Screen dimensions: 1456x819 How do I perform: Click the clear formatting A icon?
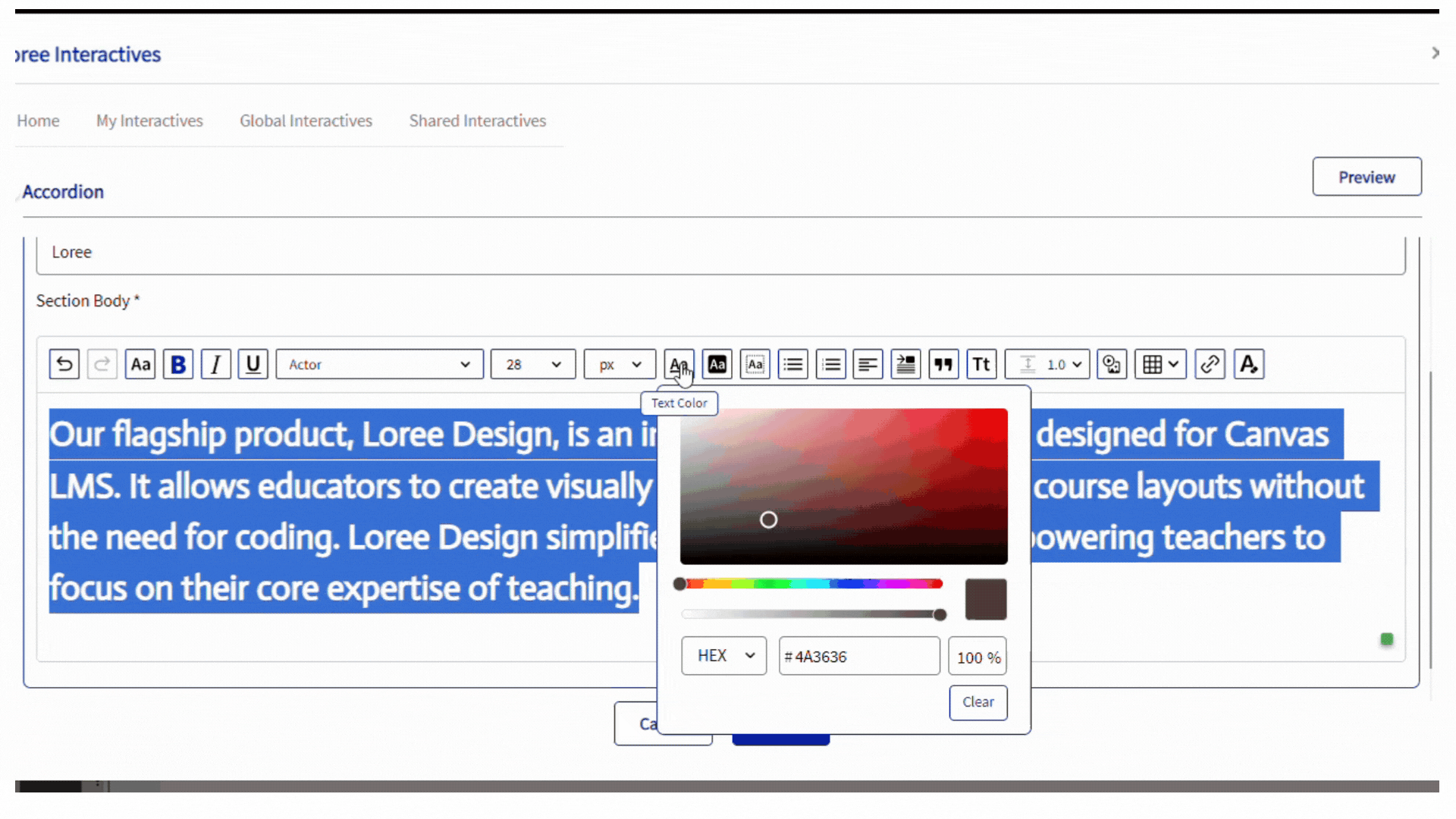tap(1249, 365)
